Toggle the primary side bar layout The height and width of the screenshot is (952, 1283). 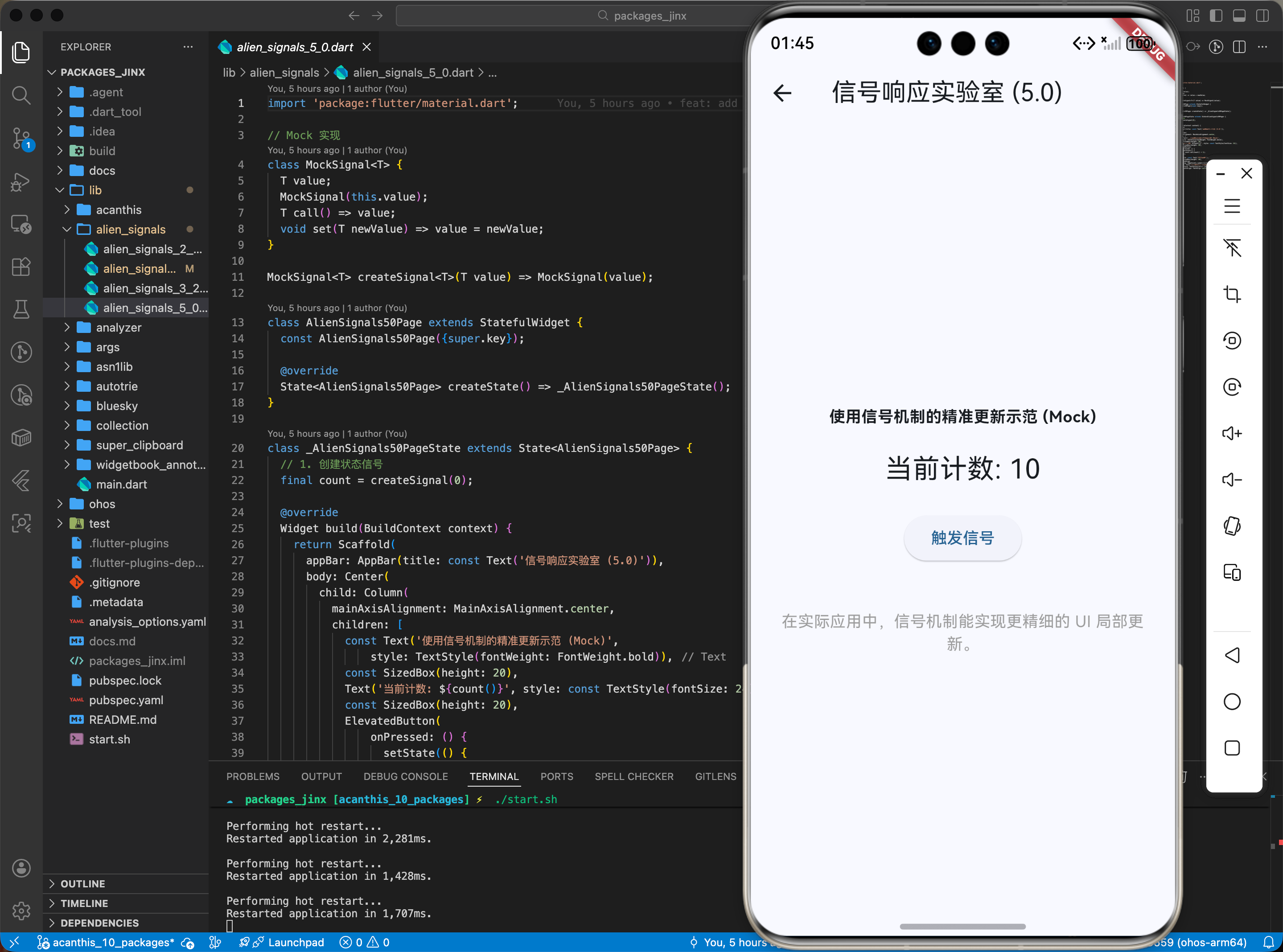point(1216,16)
